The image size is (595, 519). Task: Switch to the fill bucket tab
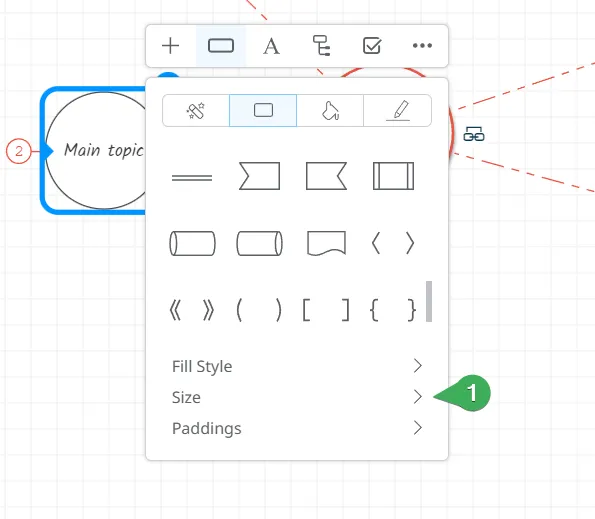coord(330,110)
